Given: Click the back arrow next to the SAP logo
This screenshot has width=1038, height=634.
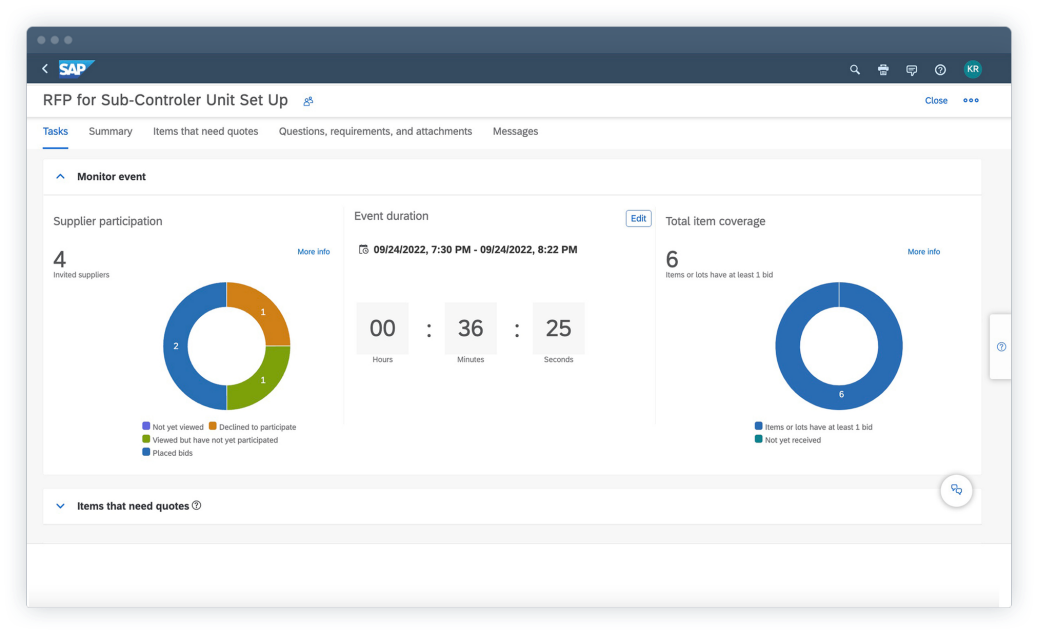Looking at the screenshot, I should 45,70.
